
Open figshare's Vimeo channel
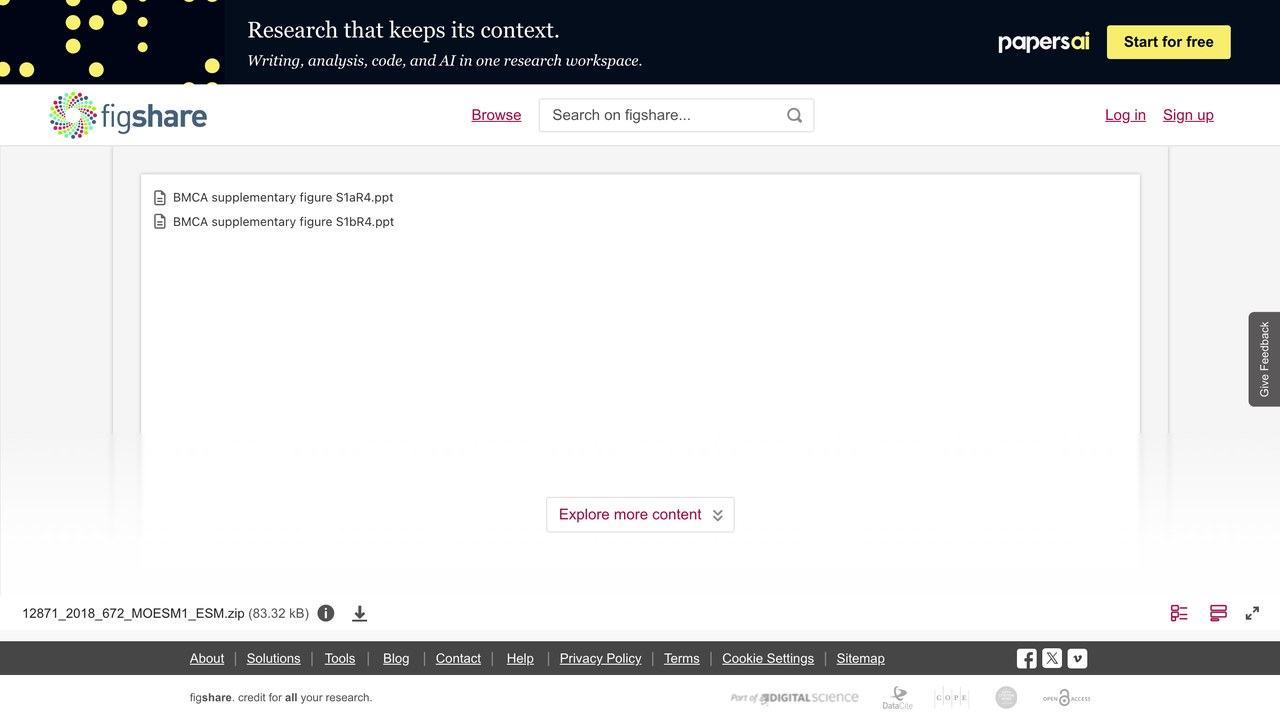click(x=1077, y=658)
